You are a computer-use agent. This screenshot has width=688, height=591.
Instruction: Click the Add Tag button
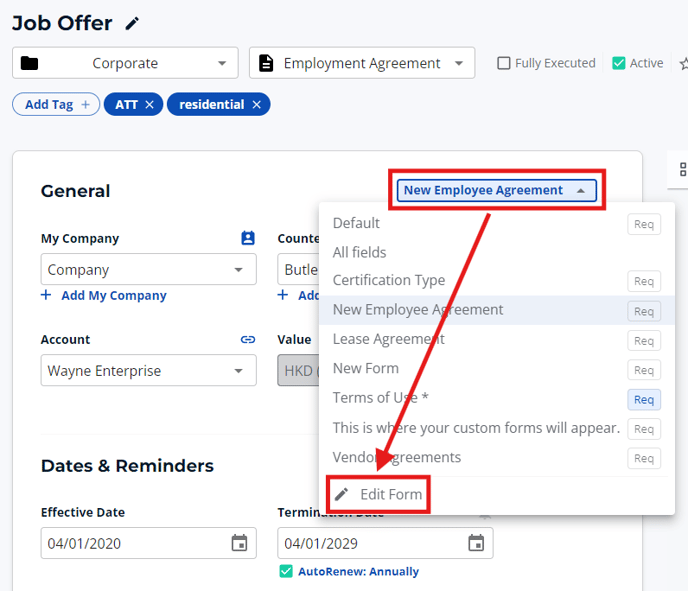click(x=56, y=105)
